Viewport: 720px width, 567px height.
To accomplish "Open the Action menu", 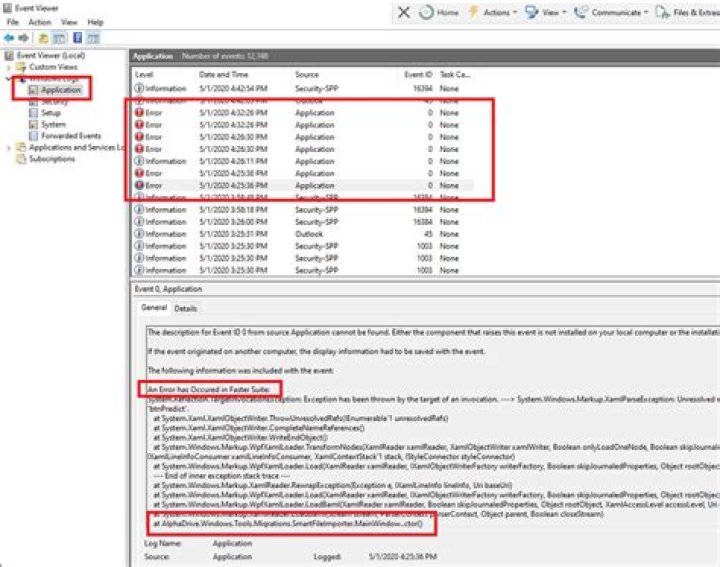I will (40, 22).
